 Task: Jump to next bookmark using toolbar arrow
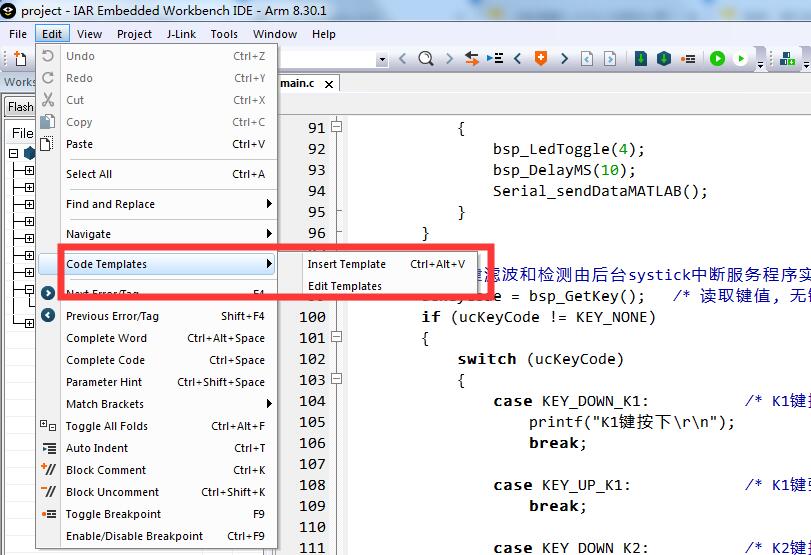tap(564, 58)
